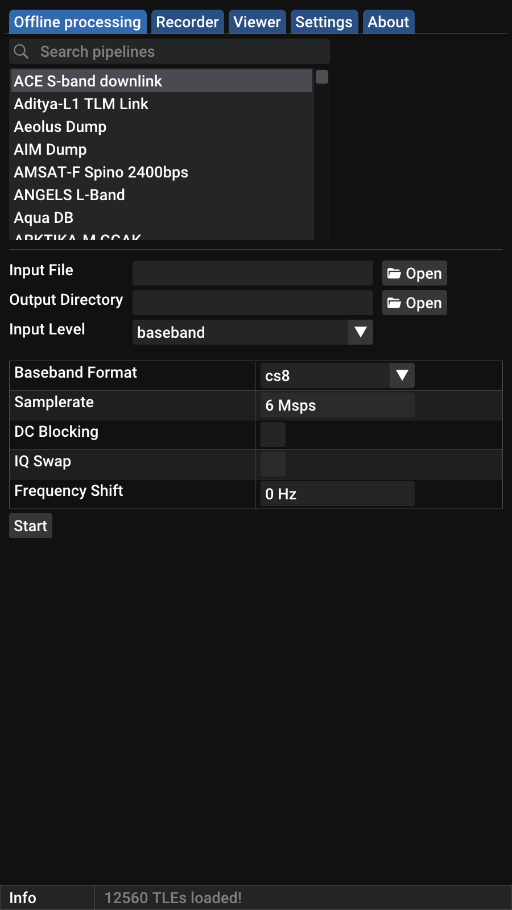Click the search magnifier icon

21,52
